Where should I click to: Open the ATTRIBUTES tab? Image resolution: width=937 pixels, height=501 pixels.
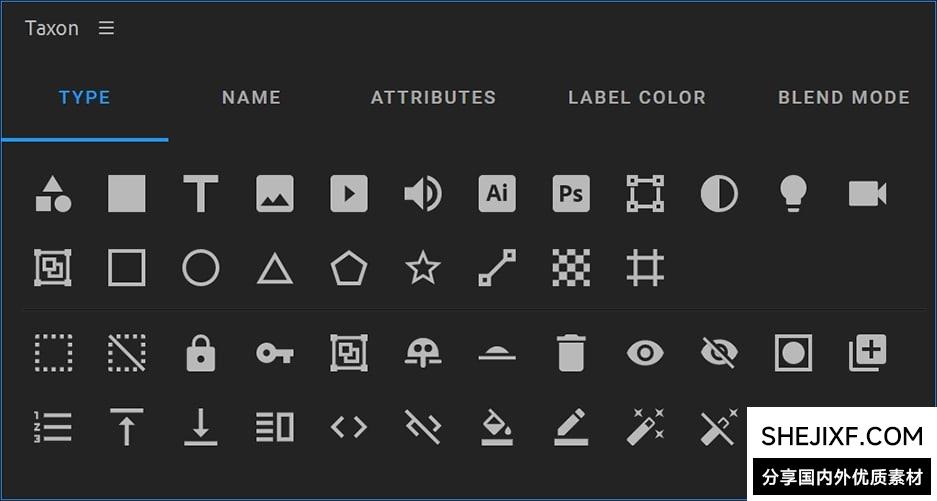tap(433, 98)
